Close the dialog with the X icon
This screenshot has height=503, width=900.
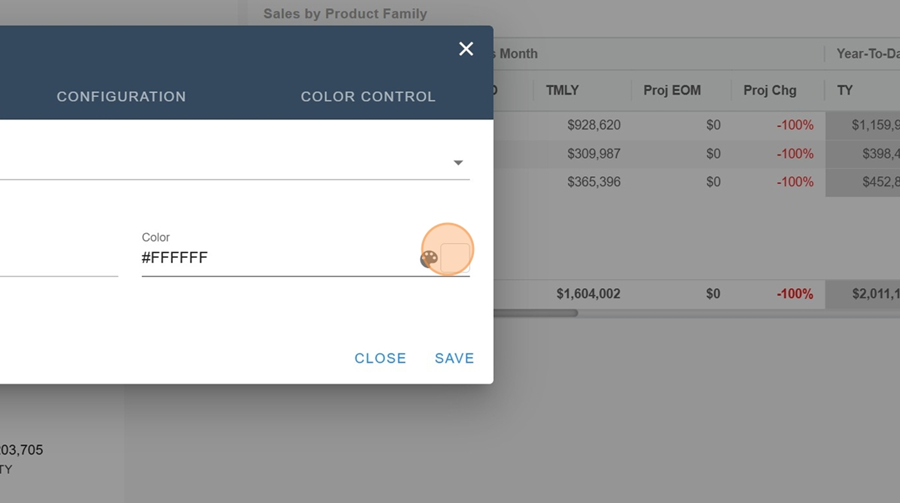pyautogui.click(x=466, y=49)
